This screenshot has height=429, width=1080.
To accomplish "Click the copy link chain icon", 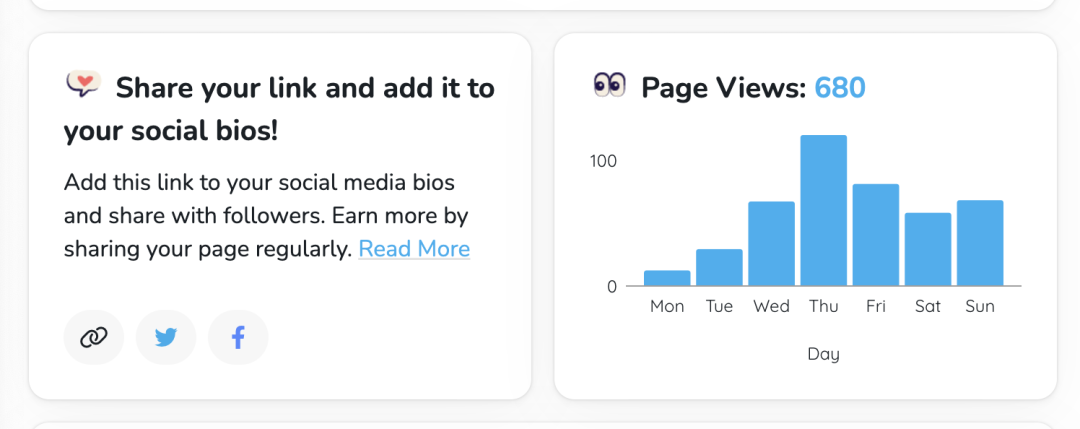I will [x=94, y=337].
